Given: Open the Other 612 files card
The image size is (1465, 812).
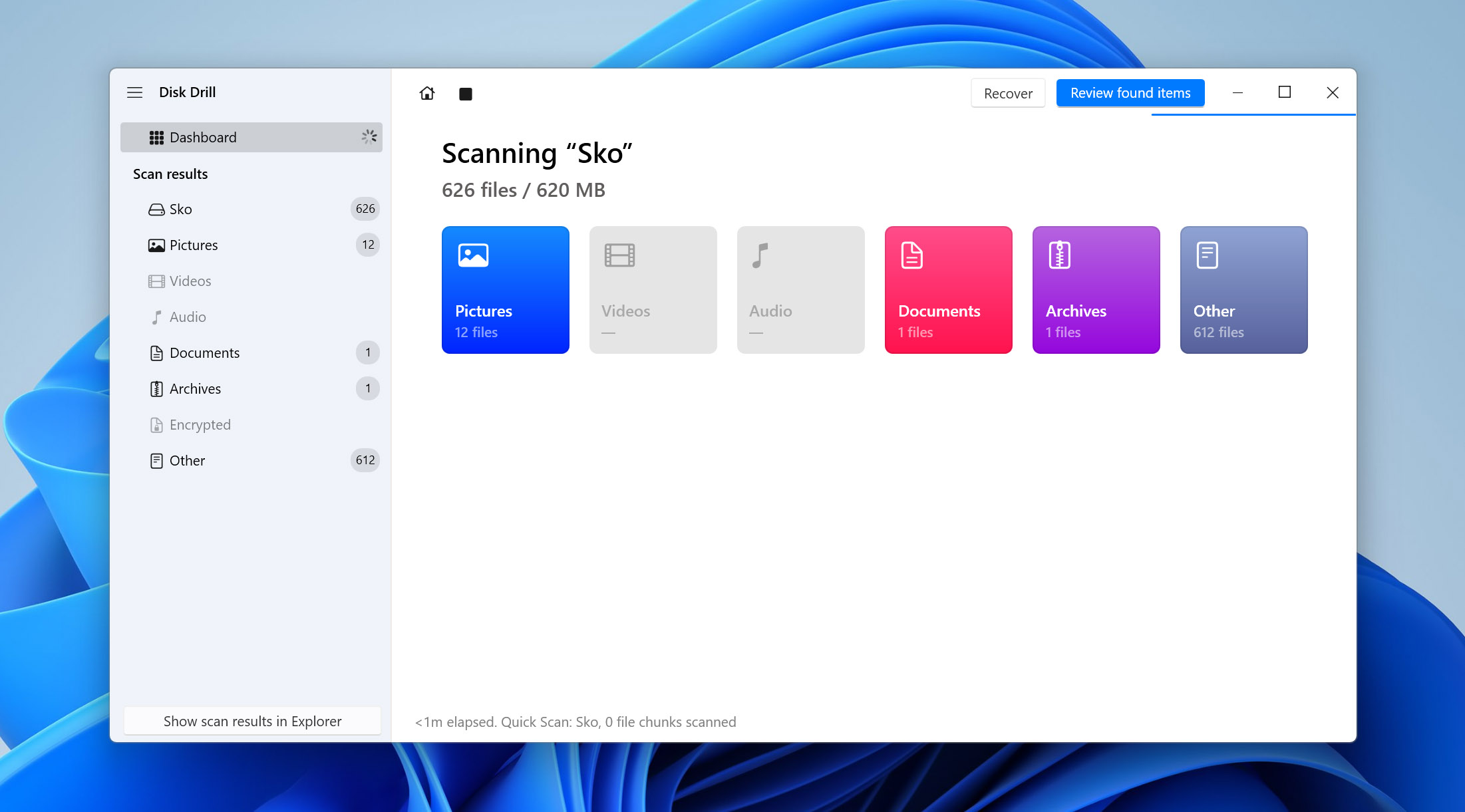Looking at the screenshot, I should click(x=1244, y=290).
